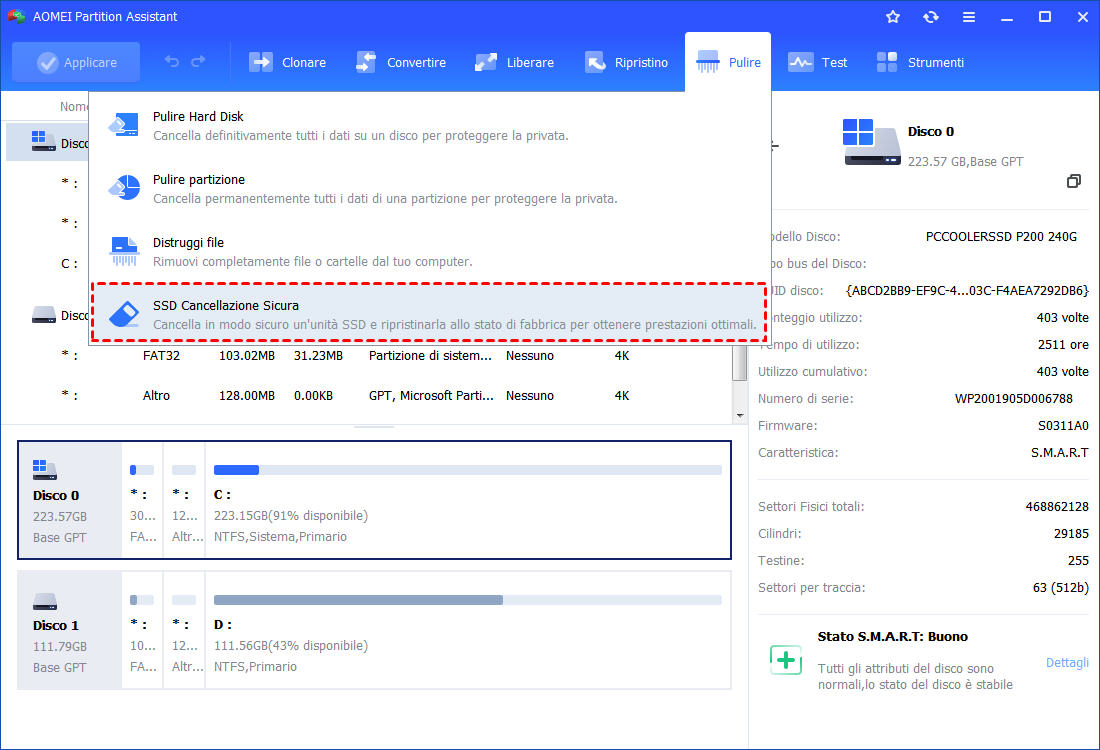
Task: Select Pulire Hard Disk option
Action: click(429, 126)
